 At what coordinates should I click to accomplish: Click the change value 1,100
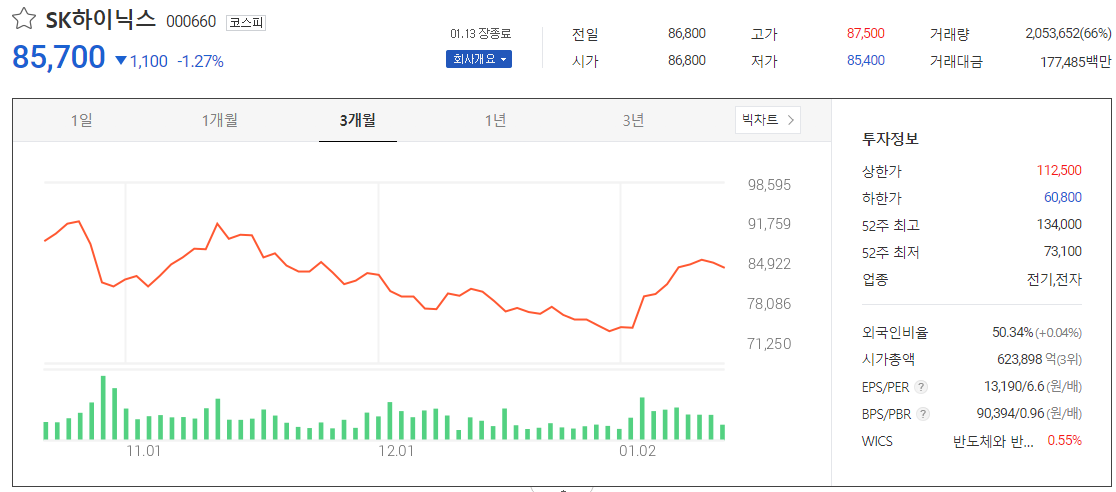pyautogui.click(x=149, y=61)
